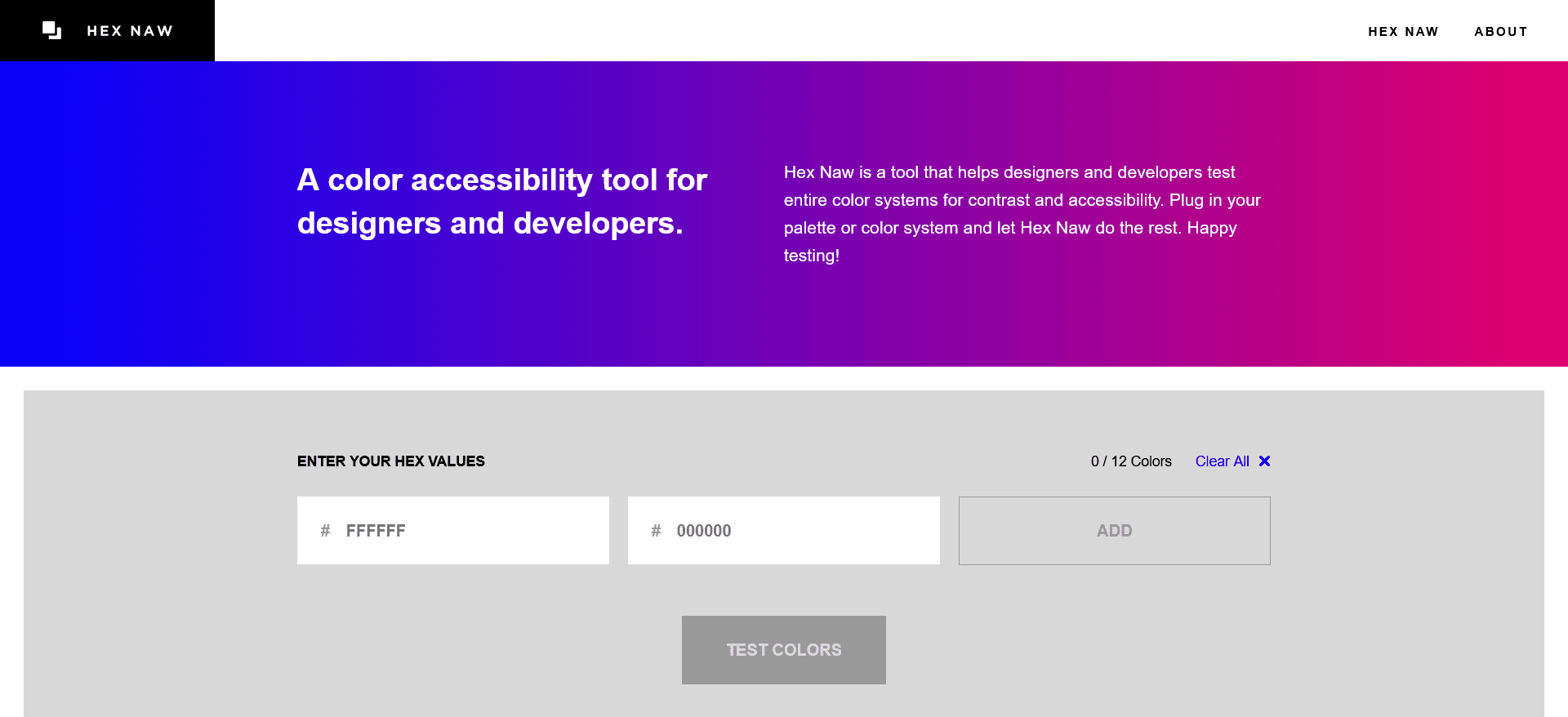
Task: Click the blue X icon beside Clear All
Action: coord(1264,461)
